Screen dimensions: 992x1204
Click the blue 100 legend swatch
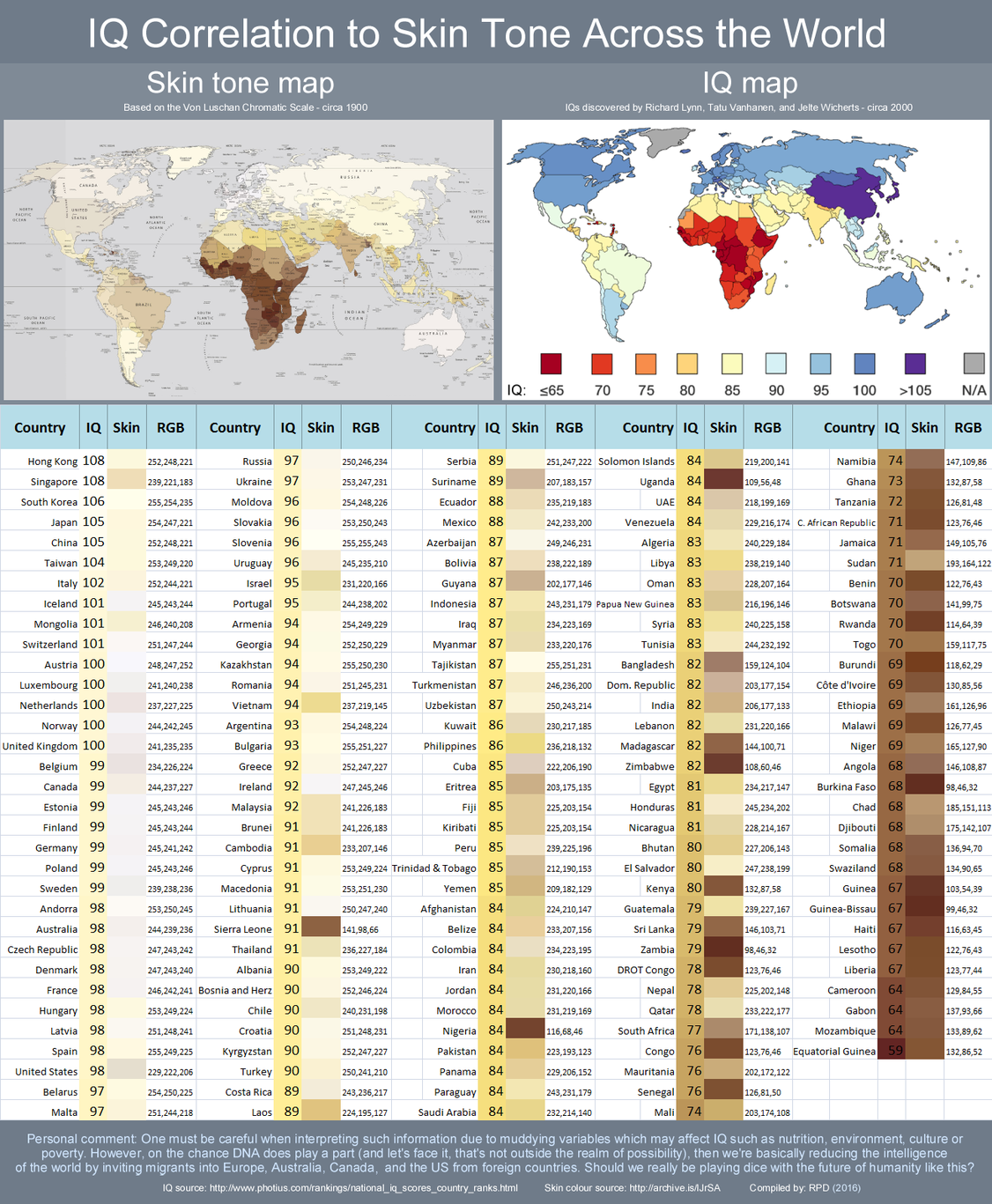coord(864,364)
